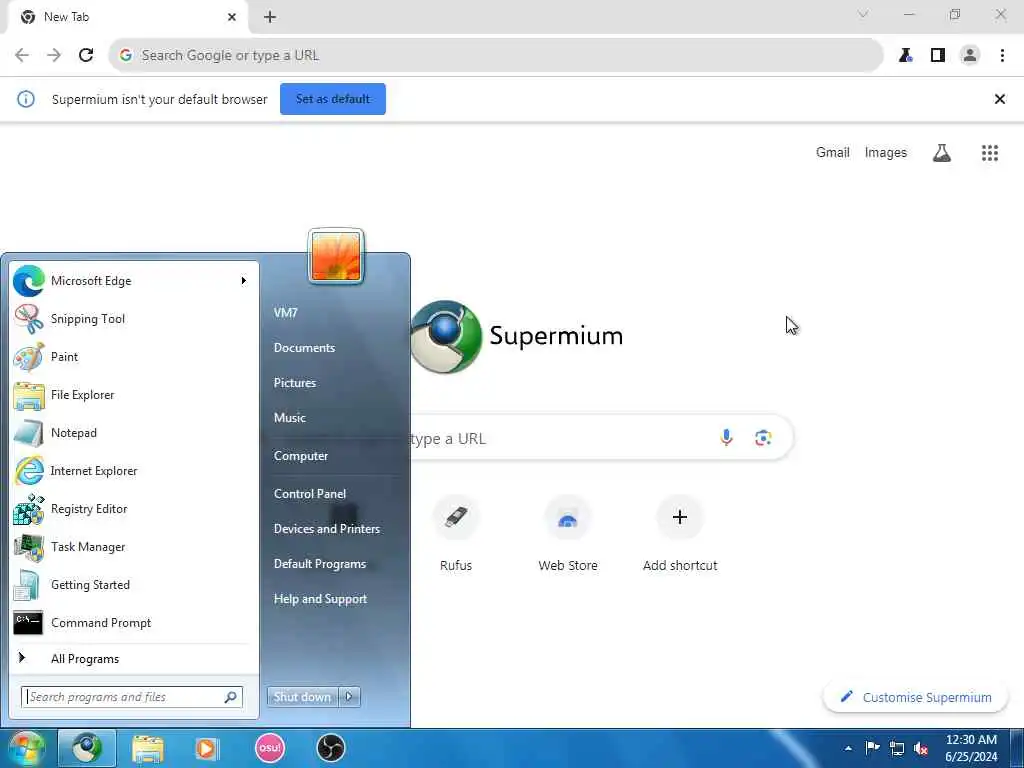The width and height of the screenshot is (1024, 768).
Task: Open the Gmail link
Action: pos(833,152)
